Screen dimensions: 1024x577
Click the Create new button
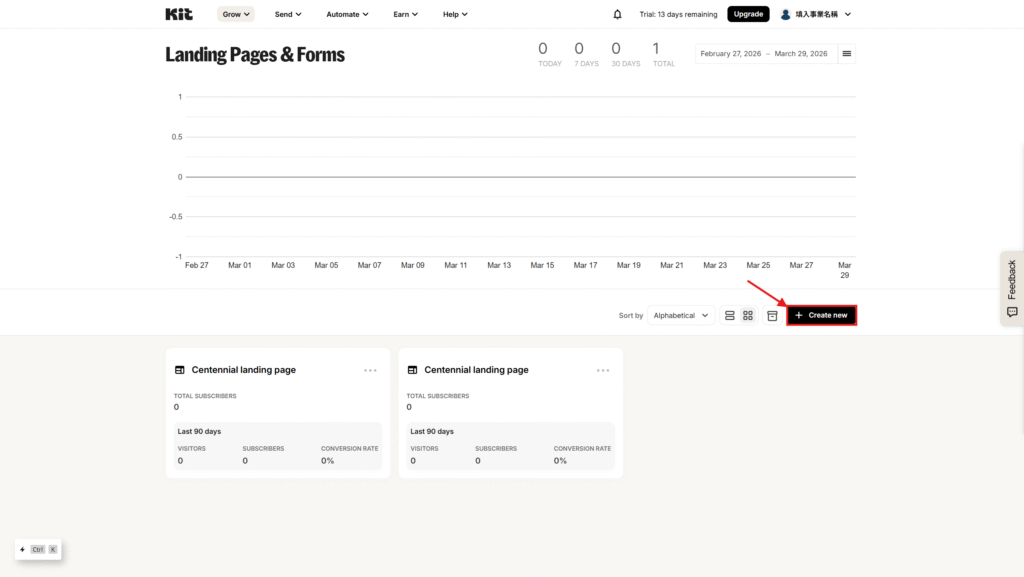click(821, 315)
